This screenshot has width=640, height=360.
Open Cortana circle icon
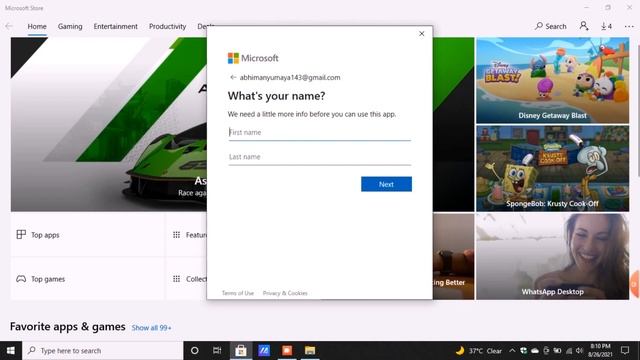pyautogui.click(x=195, y=351)
